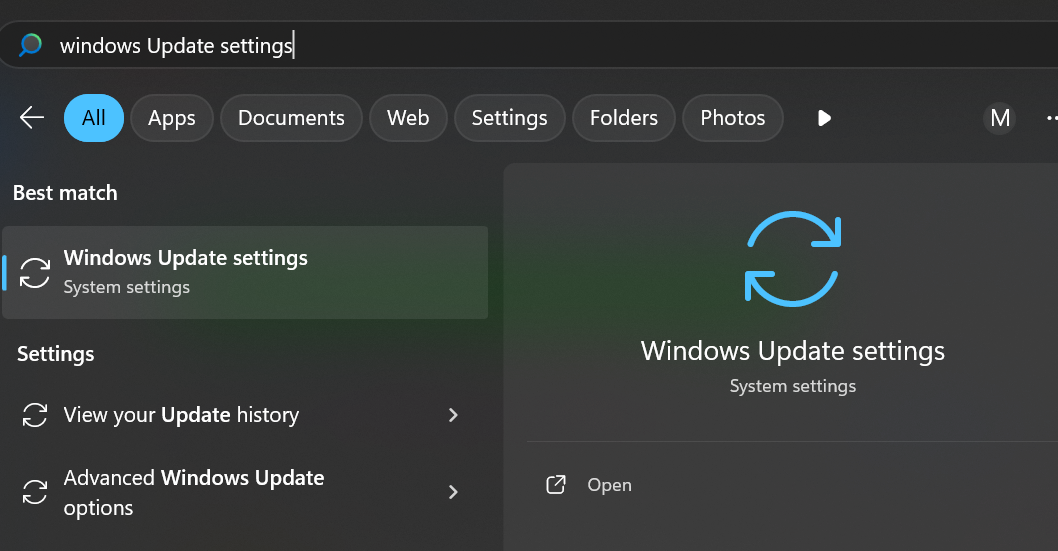Image resolution: width=1058 pixels, height=551 pixels.
Task: Click the M account avatar
Action: (x=999, y=118)
